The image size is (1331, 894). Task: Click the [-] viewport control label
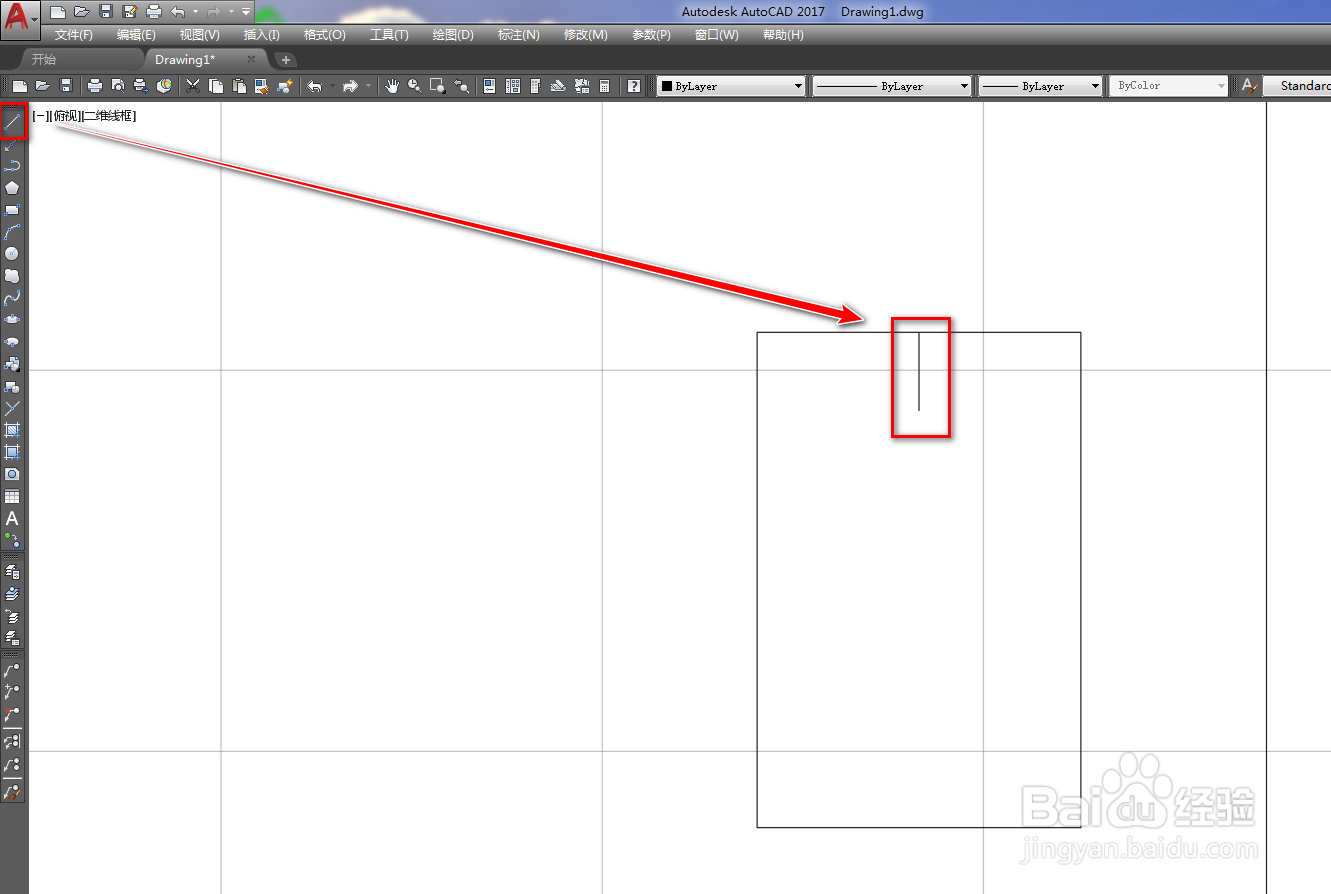coord(39,116)
